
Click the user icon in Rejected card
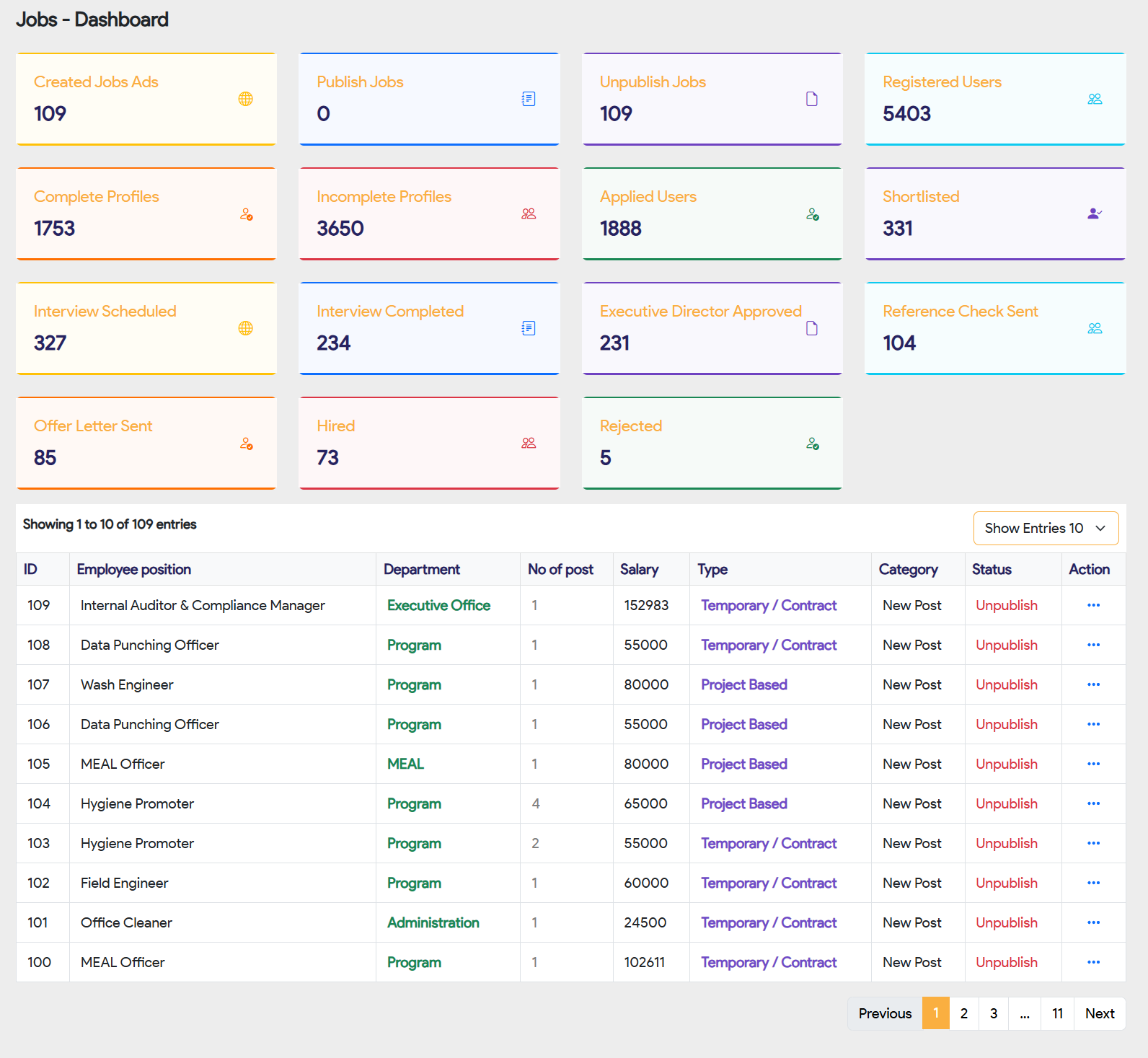click(x=812, y=444)
